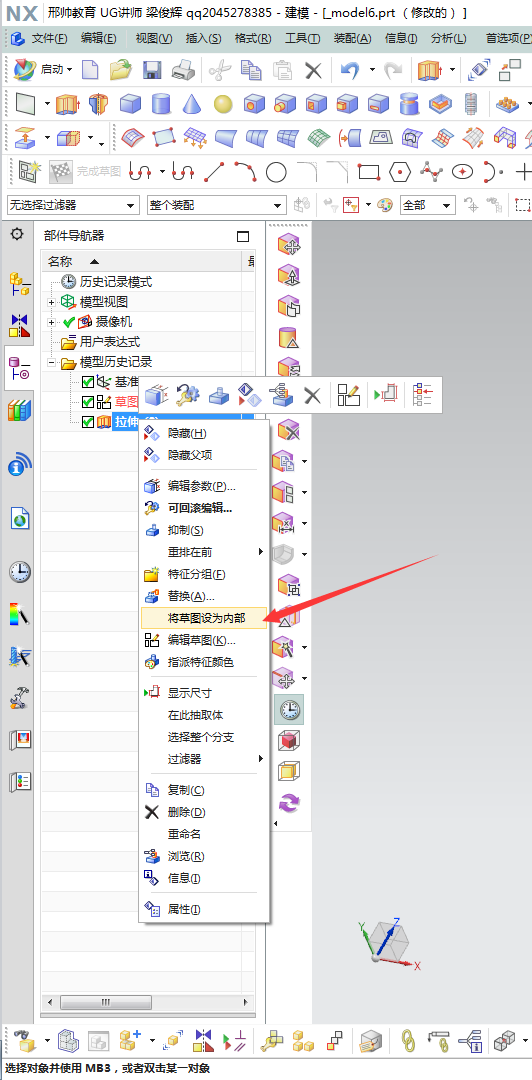Uncheck the 草图 feature checkbox
The image size is (532, 1080).
[x=88, y=402]
